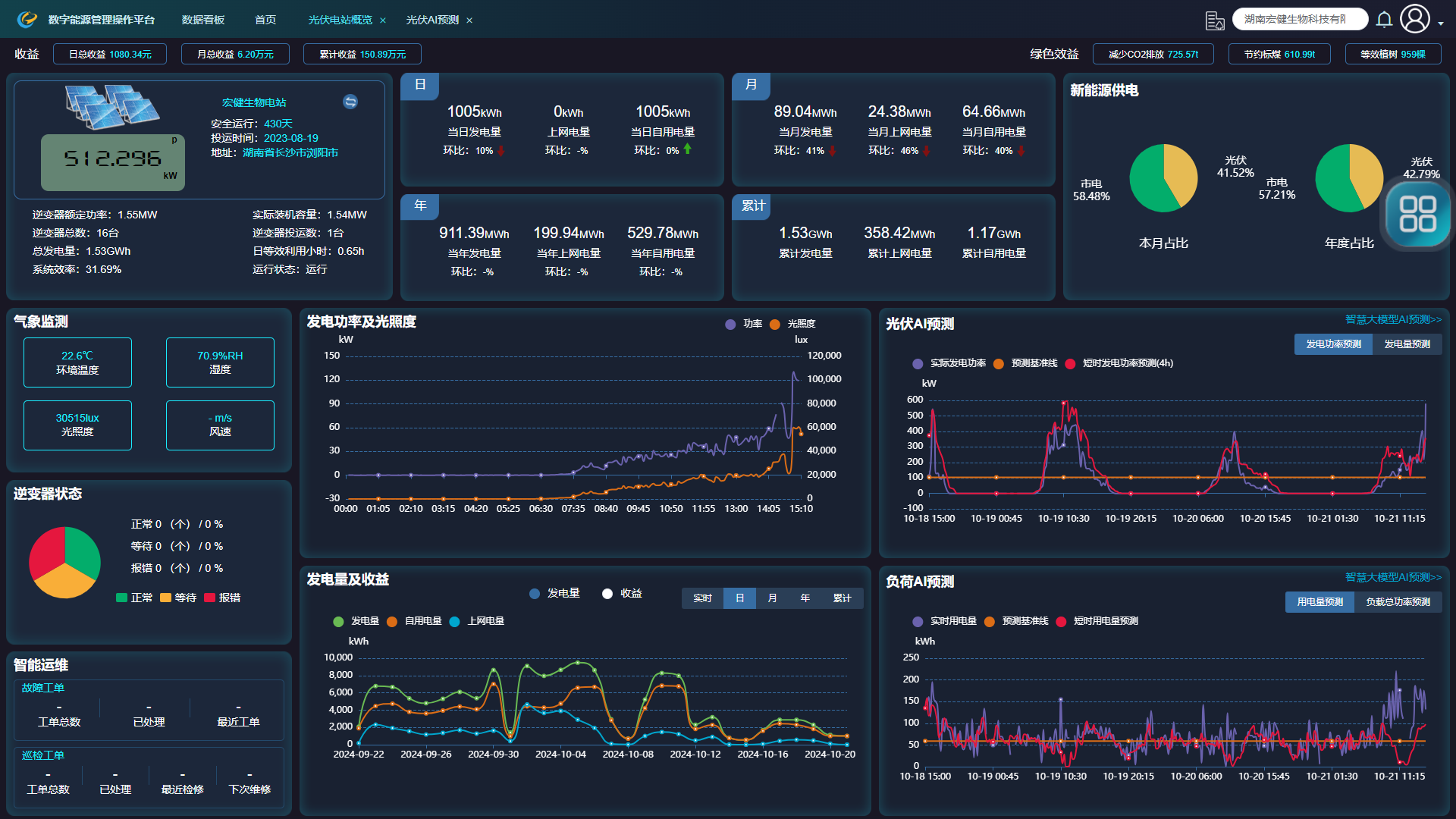Switch to 发电量预测 tab
Viewport: 1456px width, 819px height.
(x=1407, y=344)
